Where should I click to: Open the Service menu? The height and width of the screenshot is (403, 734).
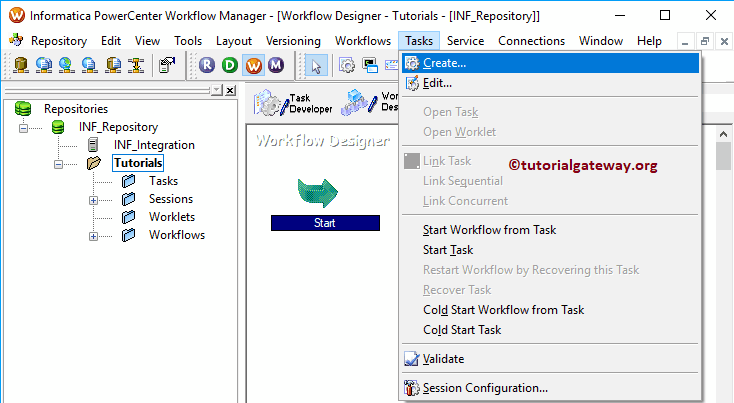click(x=465, y=41)
